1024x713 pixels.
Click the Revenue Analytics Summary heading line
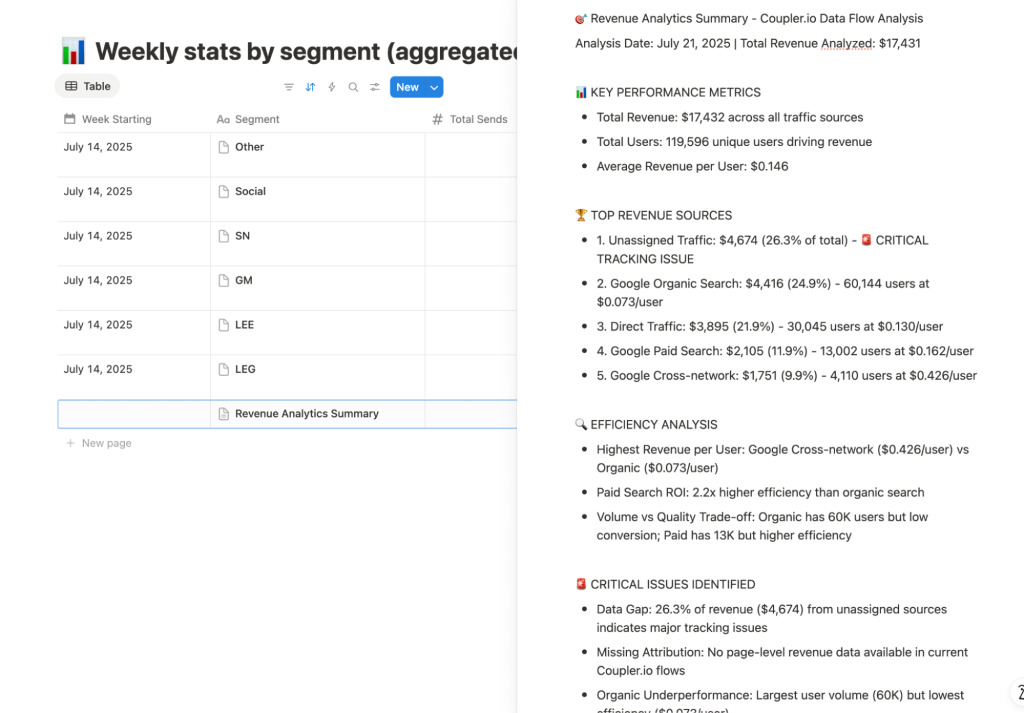tap(749, 18)
